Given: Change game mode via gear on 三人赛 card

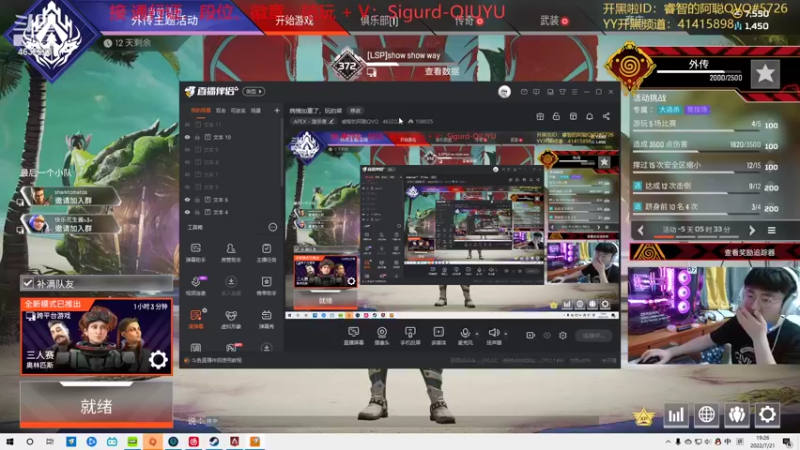Looking at the screenshot, I should point(158,360).
